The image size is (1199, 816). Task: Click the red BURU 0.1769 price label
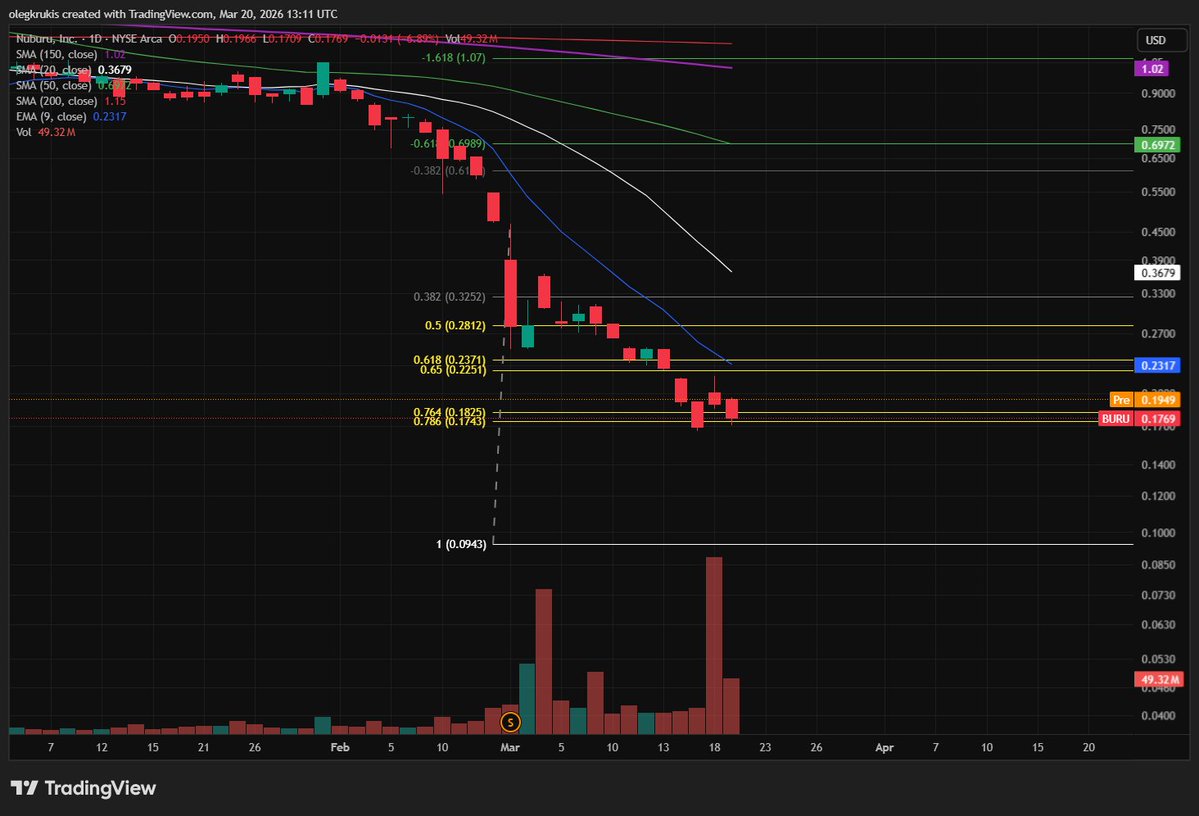coord(1139,418)
